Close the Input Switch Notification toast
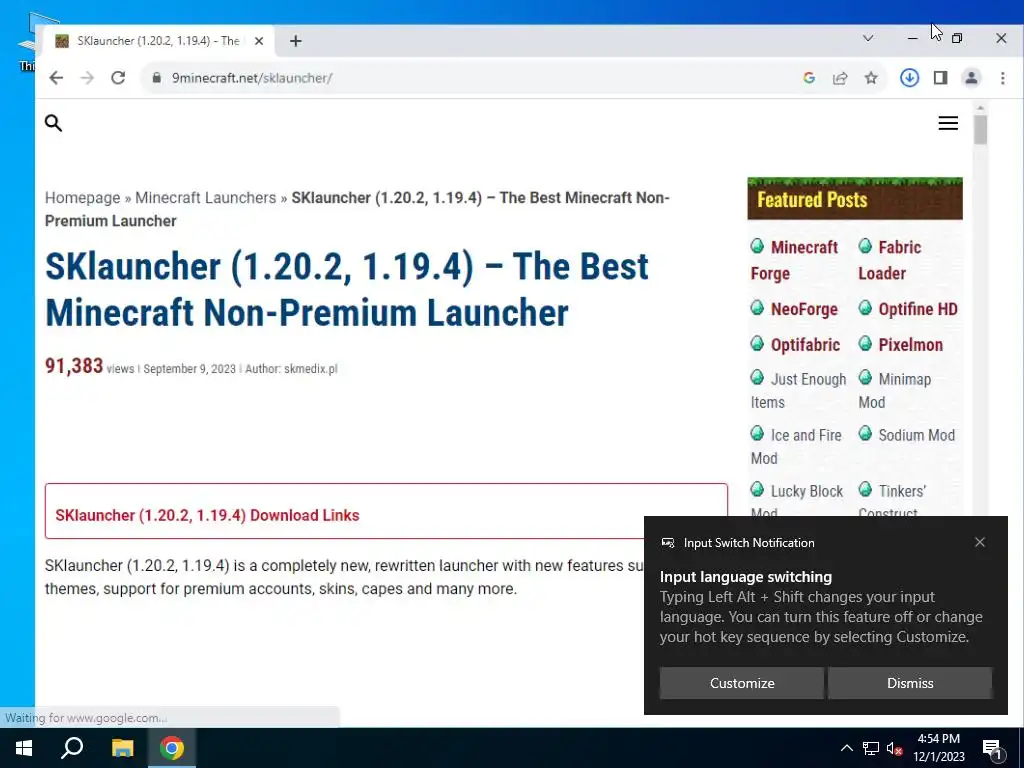1024x768 pixels. click(980, 542)
